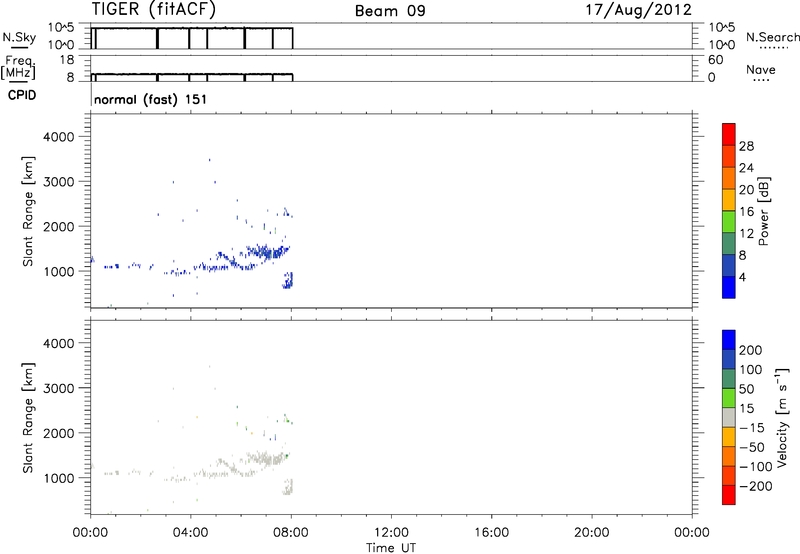The image size is (800, 554).
Task: Click the '20:00' time axis label
Action: (591, 533)
